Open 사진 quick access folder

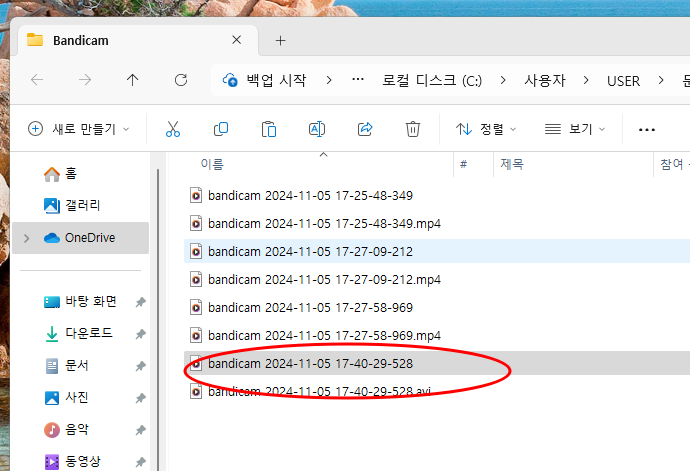[x=66, y=397]
